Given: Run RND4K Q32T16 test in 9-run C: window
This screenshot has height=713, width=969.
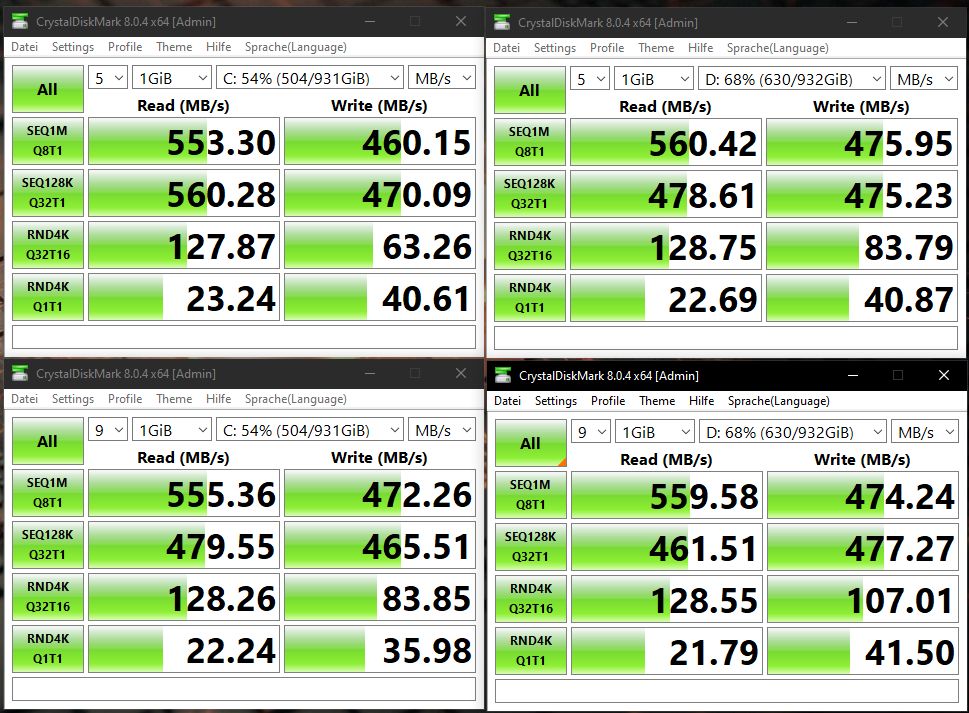Looking at the screenshot, I should pos(48,597).
